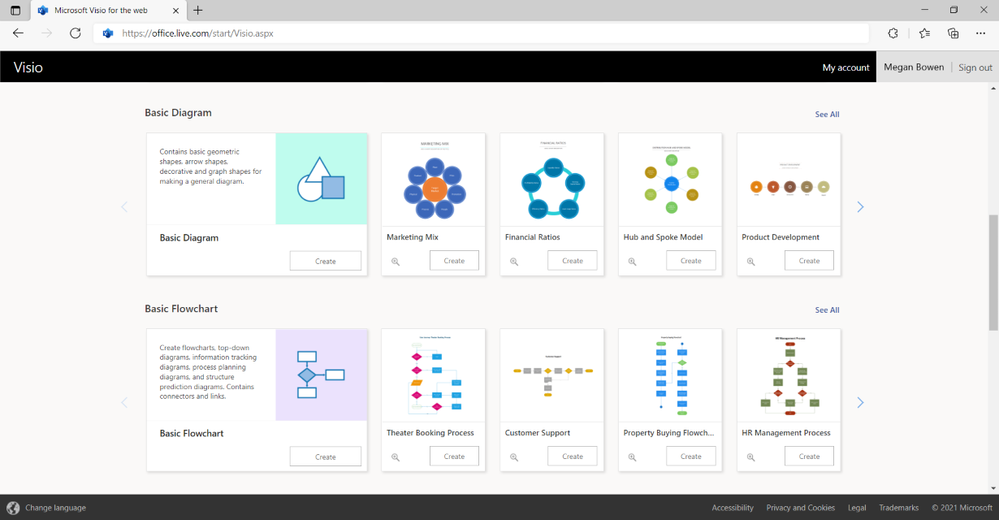This screenshot has height=520, width=999.
Task: Create a Hub and Spoke Model diagram
Action: (691, 261)
